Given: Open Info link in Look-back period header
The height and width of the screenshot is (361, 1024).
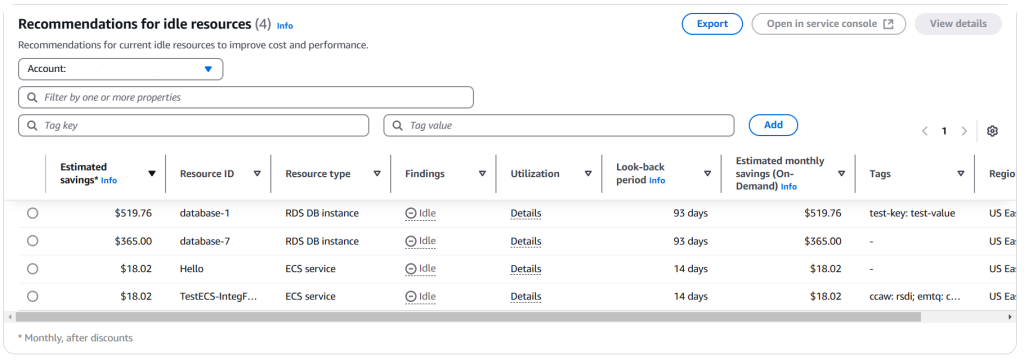Looking at the screenshot, I should coord(657,181).
